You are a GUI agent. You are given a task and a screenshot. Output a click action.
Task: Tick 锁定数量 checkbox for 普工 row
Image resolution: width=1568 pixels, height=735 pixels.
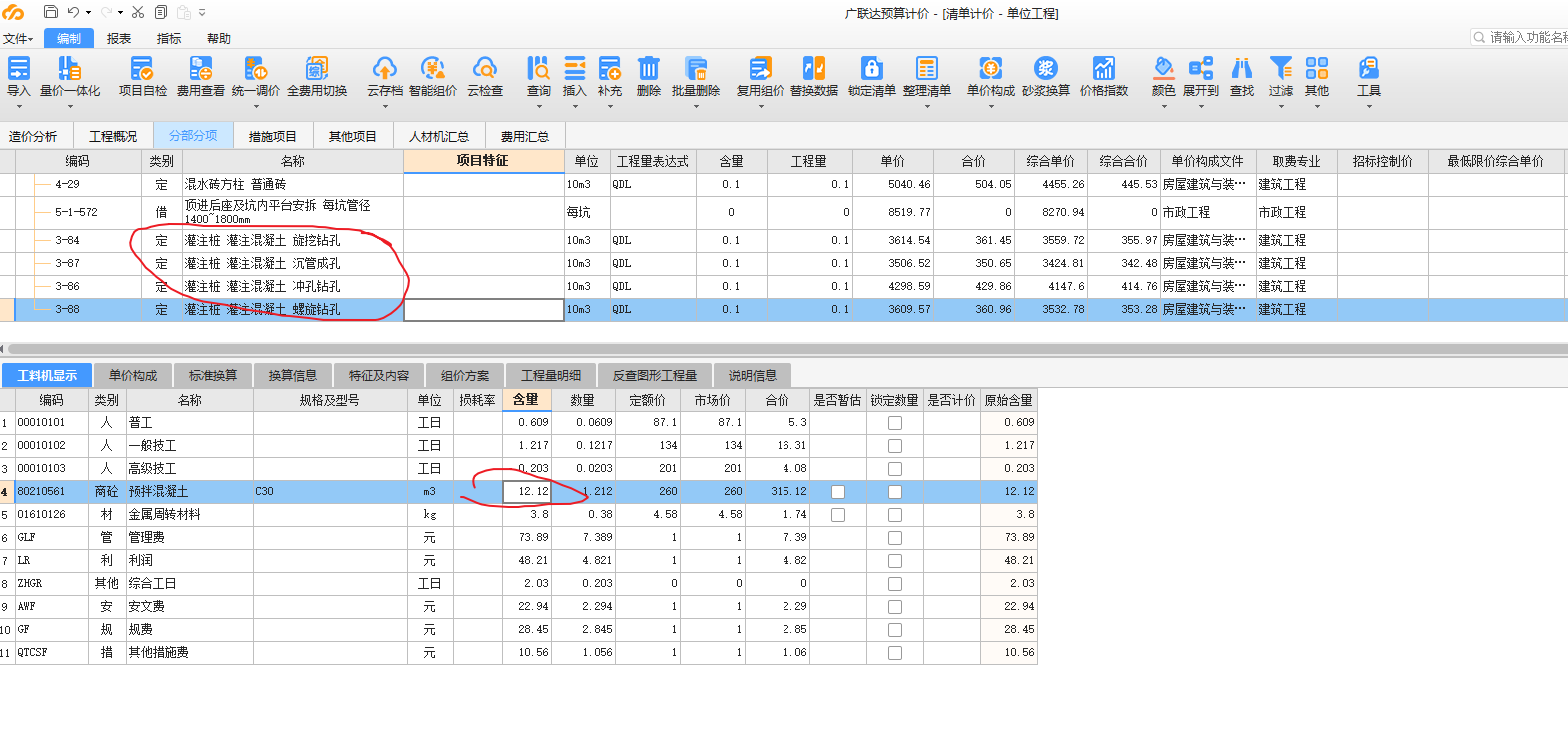[895, 423]
